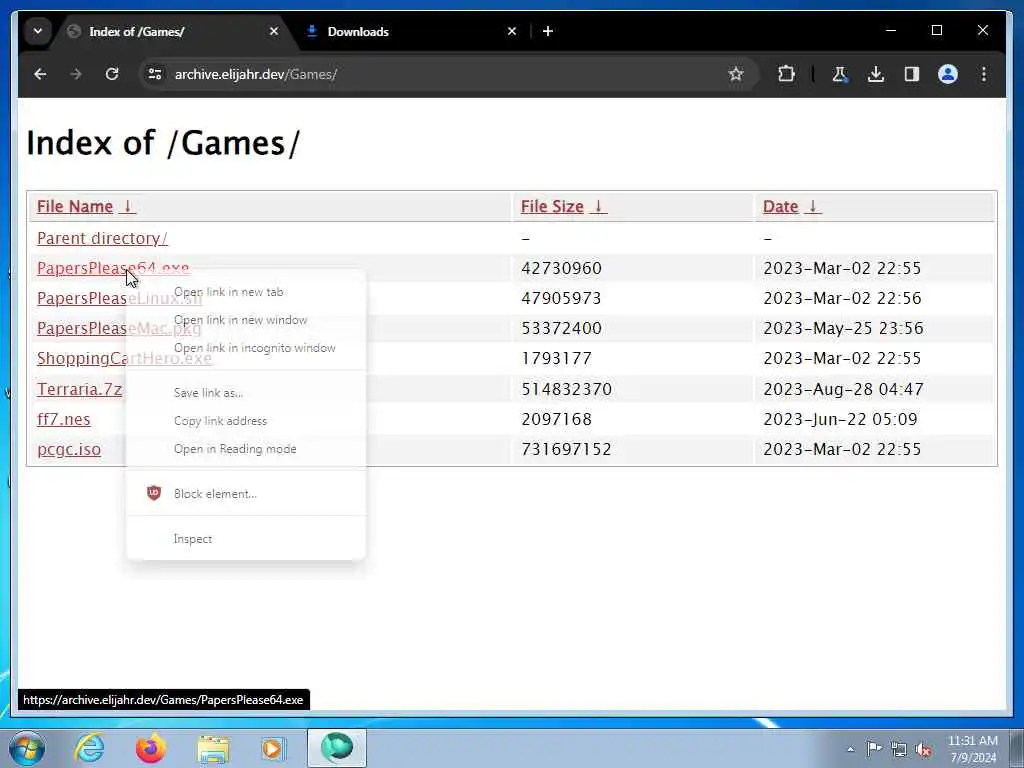
Task: Select the Index of /Games/ tab
Action: (x=173, y=31)
